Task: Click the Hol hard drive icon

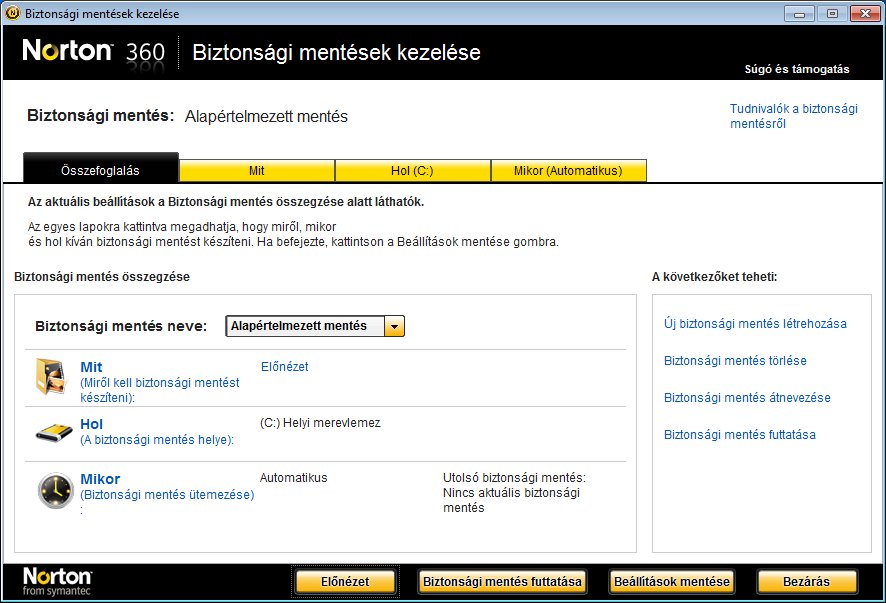Action: coord(52,432)
